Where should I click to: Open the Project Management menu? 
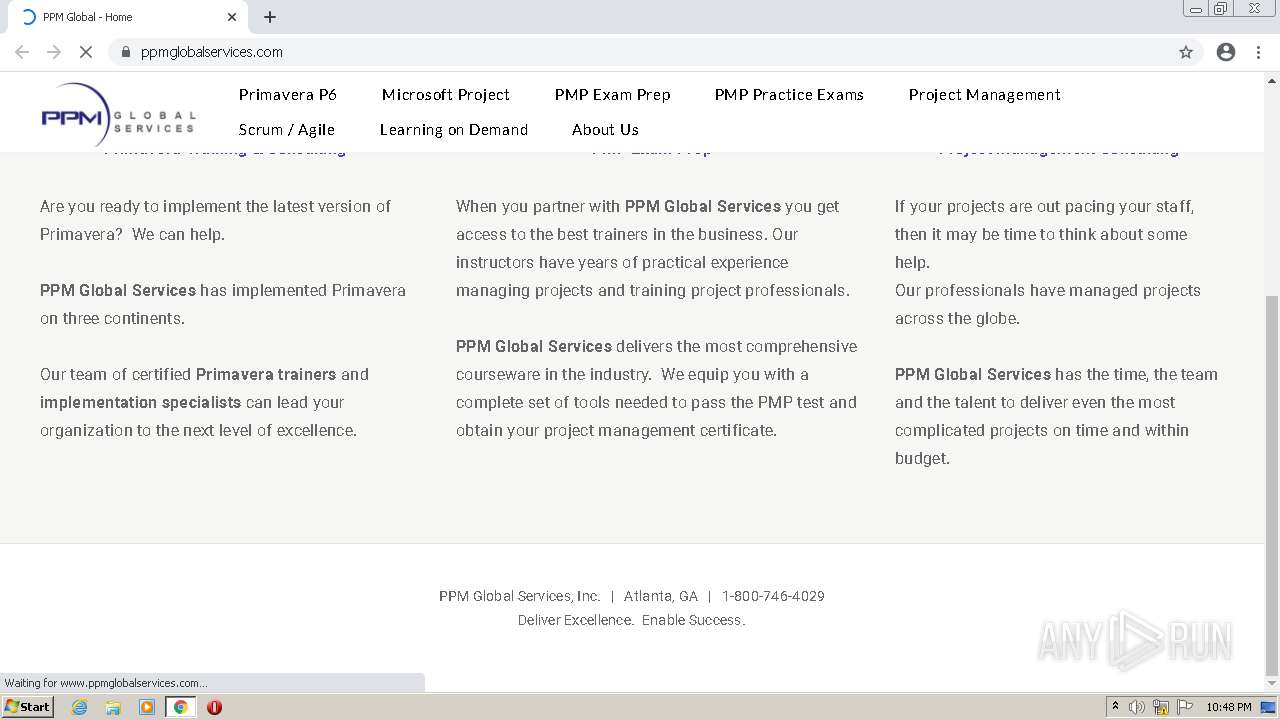pos(985,95)
